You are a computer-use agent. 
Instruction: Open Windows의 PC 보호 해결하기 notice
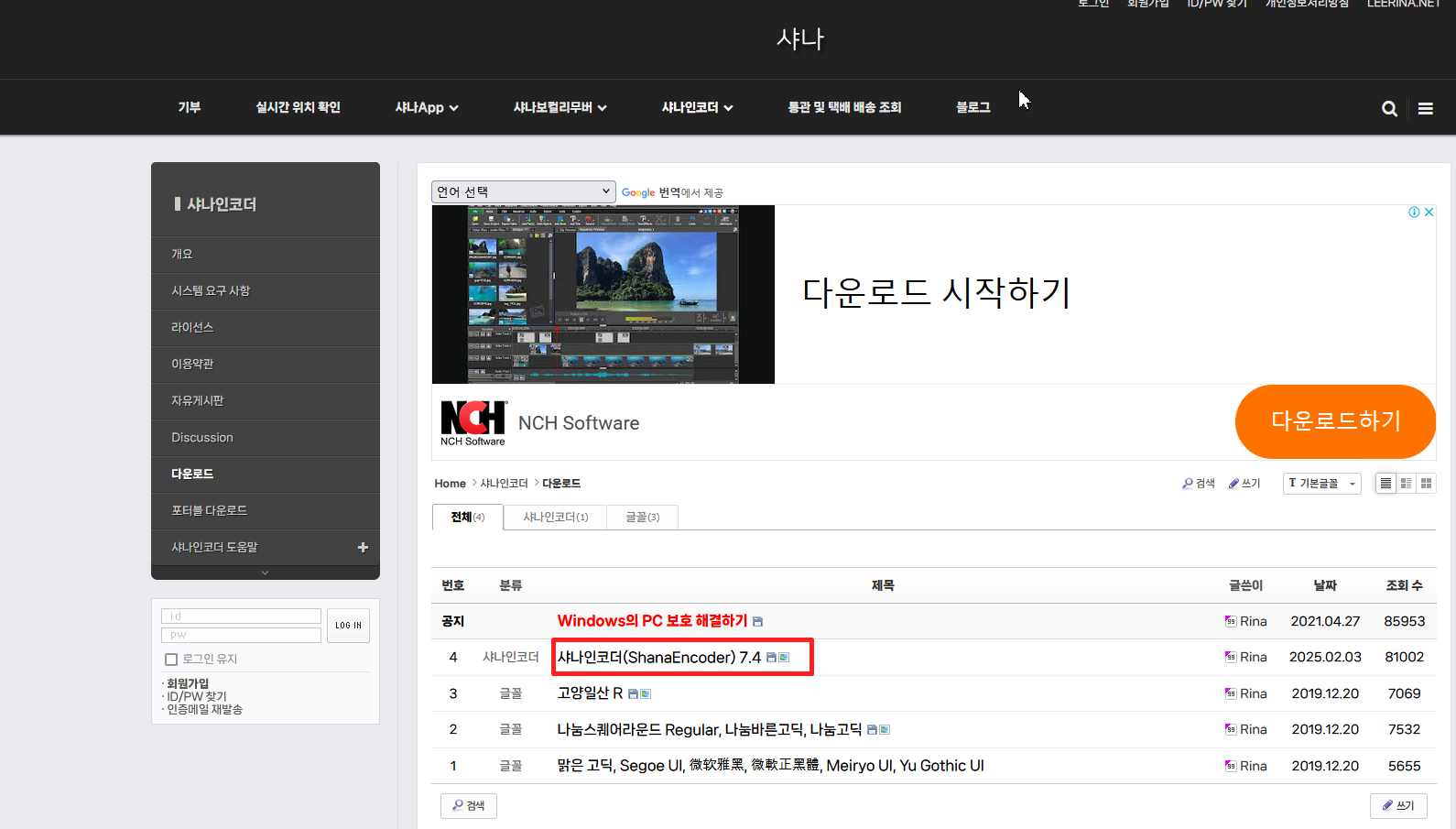tap(652, 621)
